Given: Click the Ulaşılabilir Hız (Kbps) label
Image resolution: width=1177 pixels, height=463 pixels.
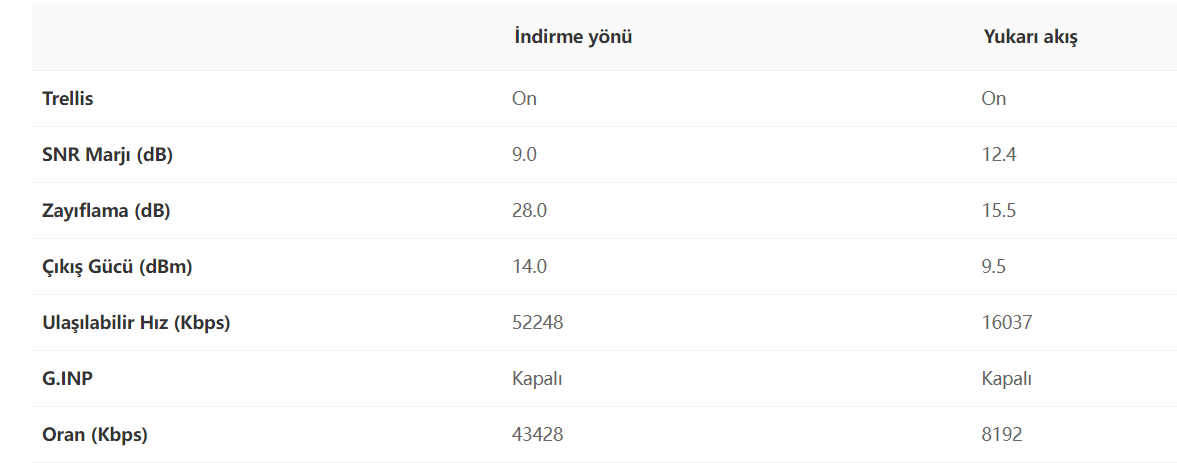Looking at the screenshot, I should (136, 323).
